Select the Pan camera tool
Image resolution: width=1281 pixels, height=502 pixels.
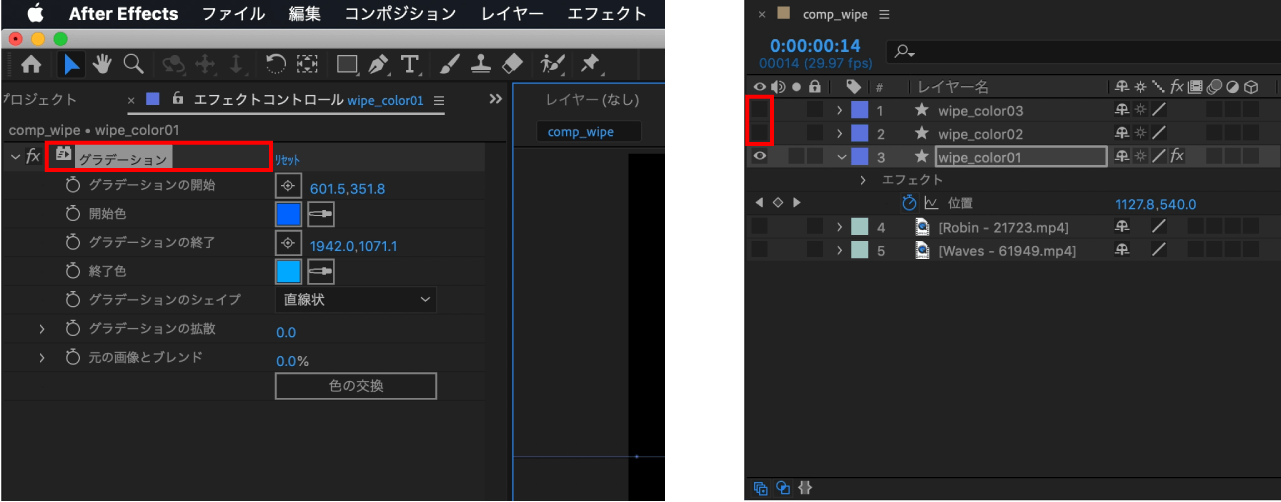(x=206, y=65)
